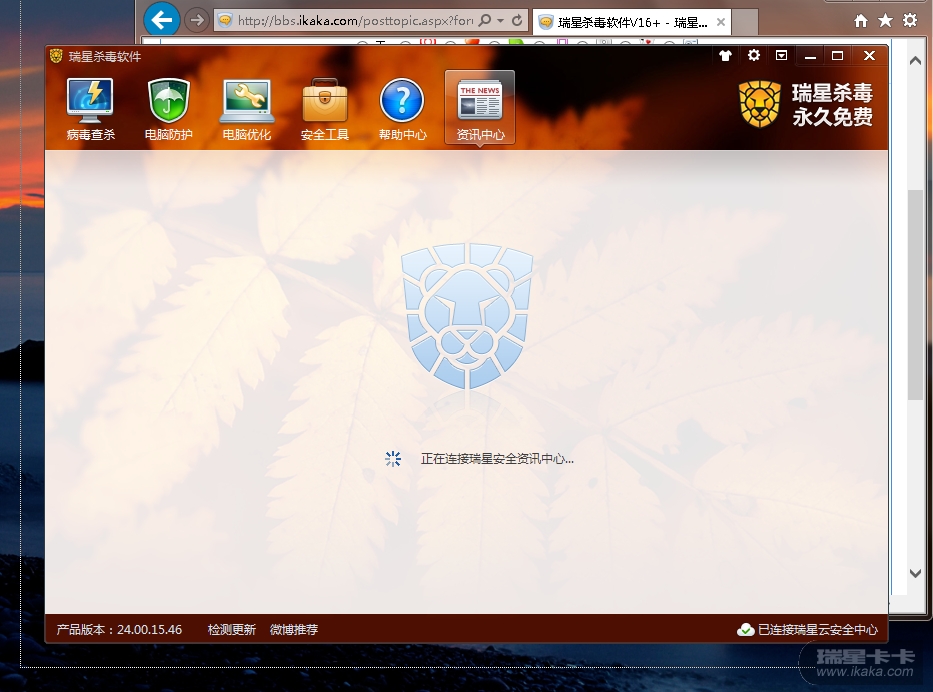Image resolution: width=933 pixels, height=692 pixels.
Task: Refresh the browser page
Action: click(x=517, y=20)
